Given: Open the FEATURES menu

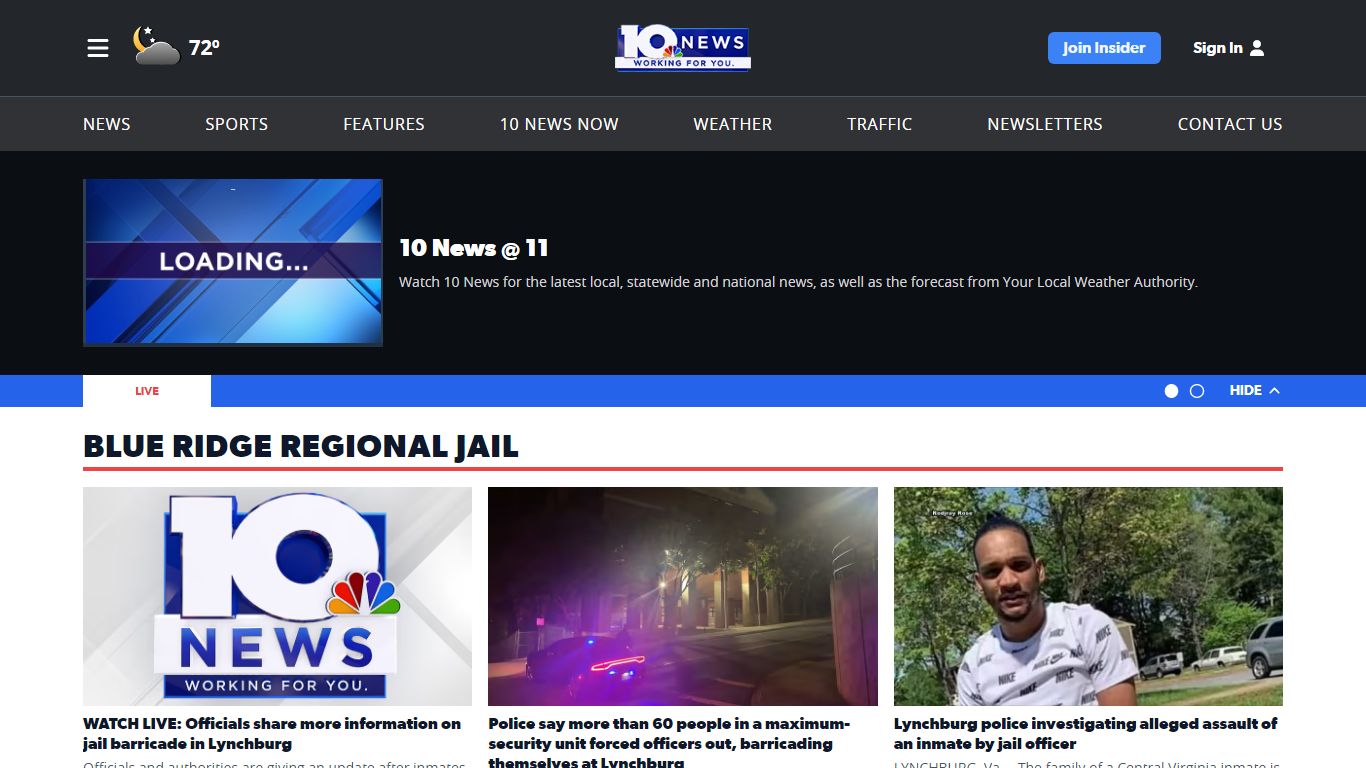Looking at the screenshot, I should coord(384,124).
